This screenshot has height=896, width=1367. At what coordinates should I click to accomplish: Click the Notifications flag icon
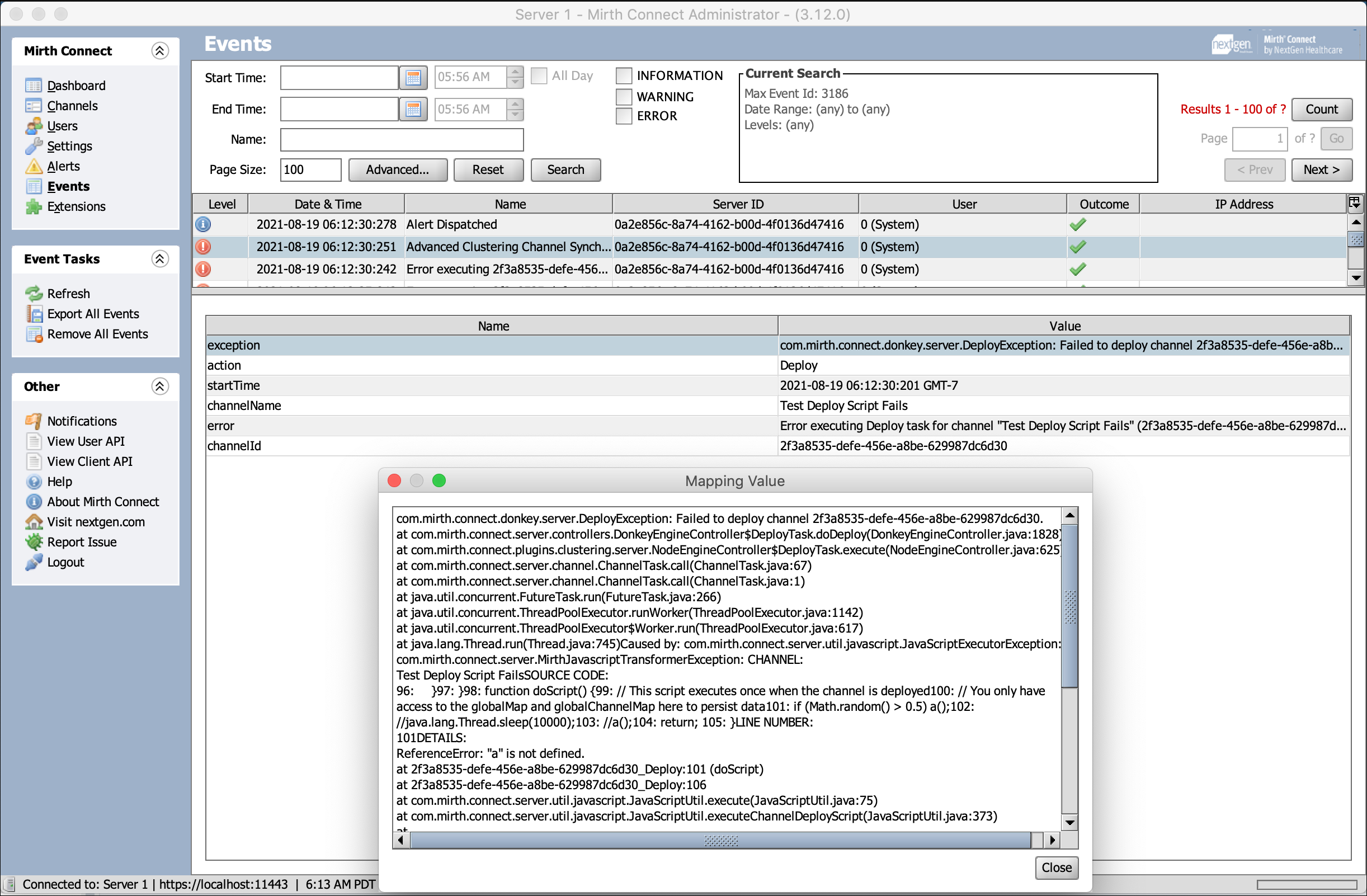pyautogui.click(x=34, y=421)
